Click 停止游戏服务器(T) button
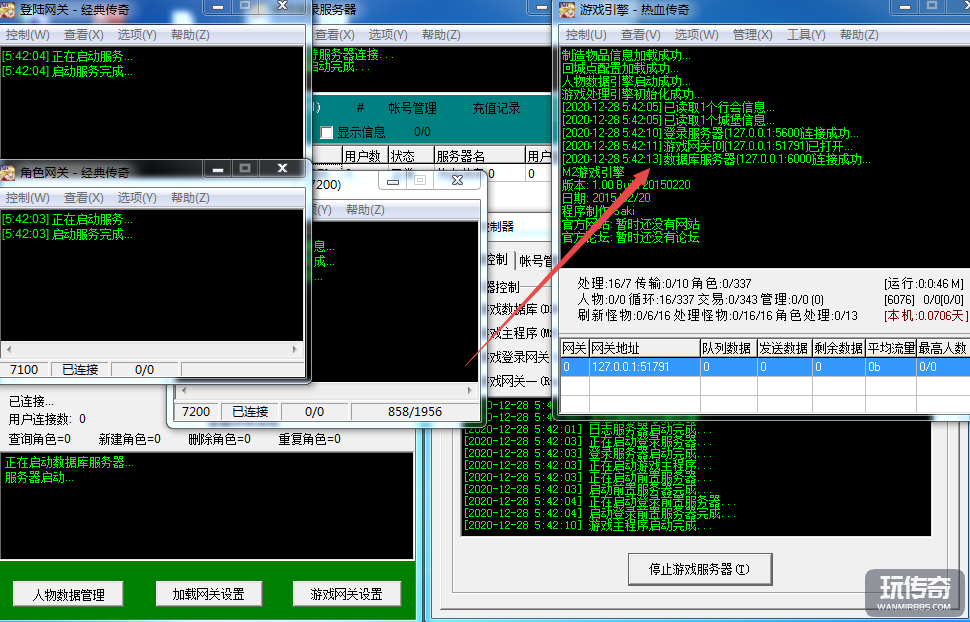The width and height of the screenshot is (970, 622). (700, 569)
